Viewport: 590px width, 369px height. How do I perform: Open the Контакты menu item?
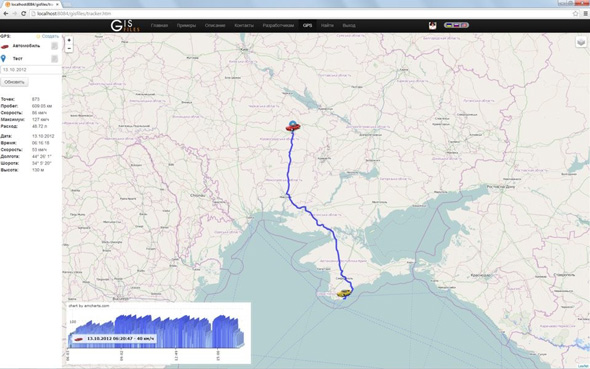pos(244,26)
